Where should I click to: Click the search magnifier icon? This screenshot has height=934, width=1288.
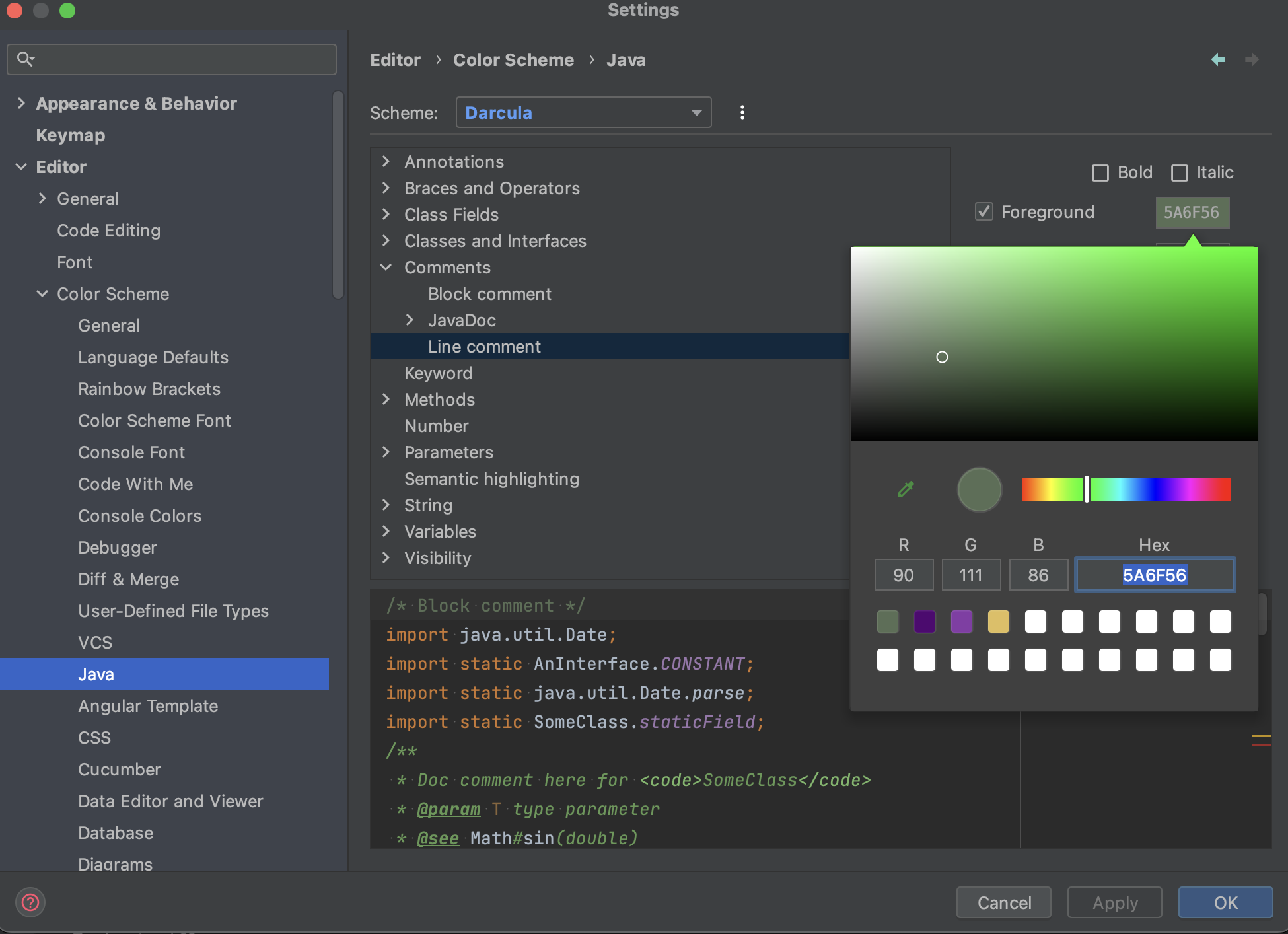click(x=25, y=59)
